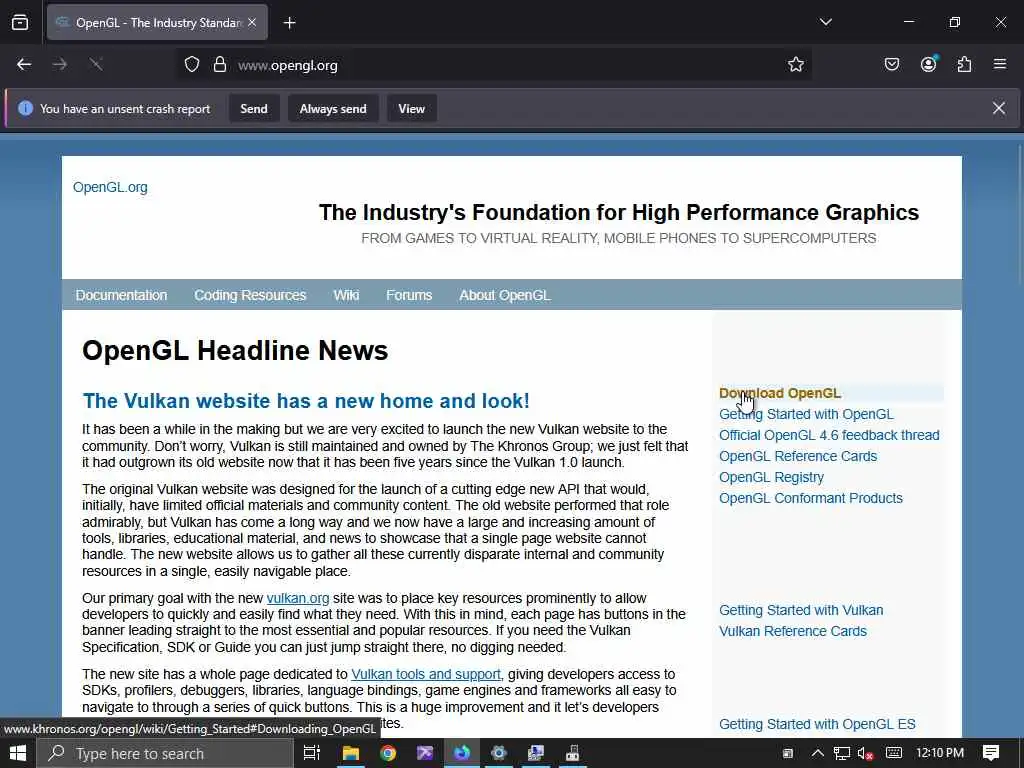Launch Google Chrome from taskbar
1024x768 pixels.
click(388, 753)
